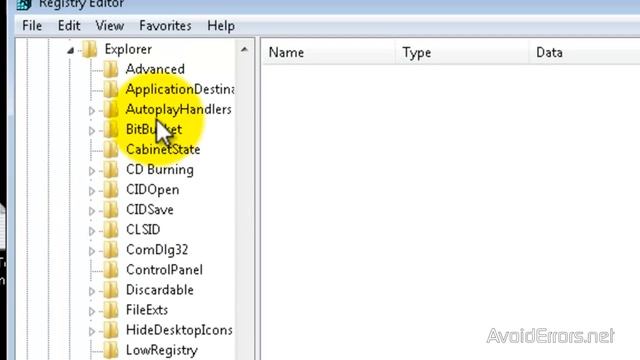Expand the CLSID key
The height and width of the screenshot is (360, 640).
[x=91, y=231]
